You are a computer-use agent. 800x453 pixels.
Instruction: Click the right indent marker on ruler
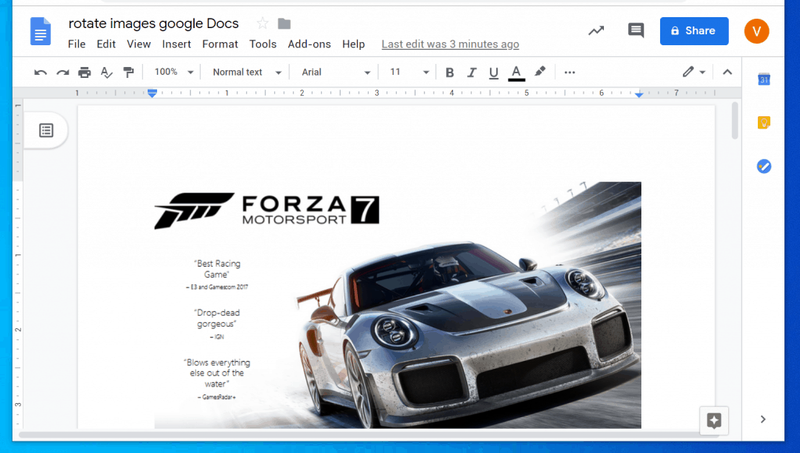639,94
